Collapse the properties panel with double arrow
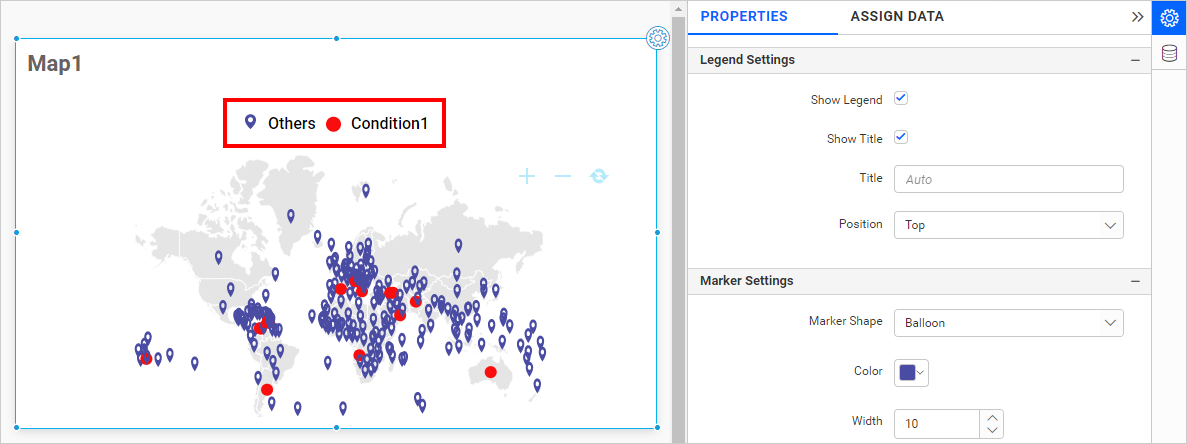The width and height of the screenshot is (1187, 444). pyautogui.click(x=1137, y=17)
